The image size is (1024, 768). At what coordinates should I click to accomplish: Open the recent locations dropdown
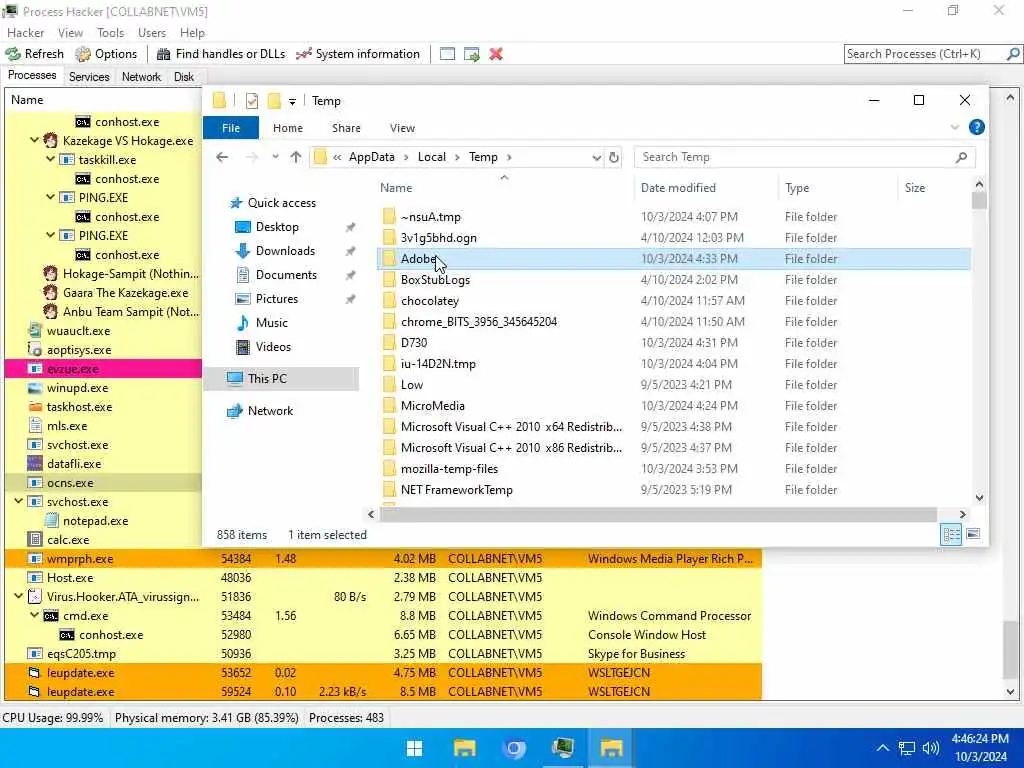click(276, 157)
